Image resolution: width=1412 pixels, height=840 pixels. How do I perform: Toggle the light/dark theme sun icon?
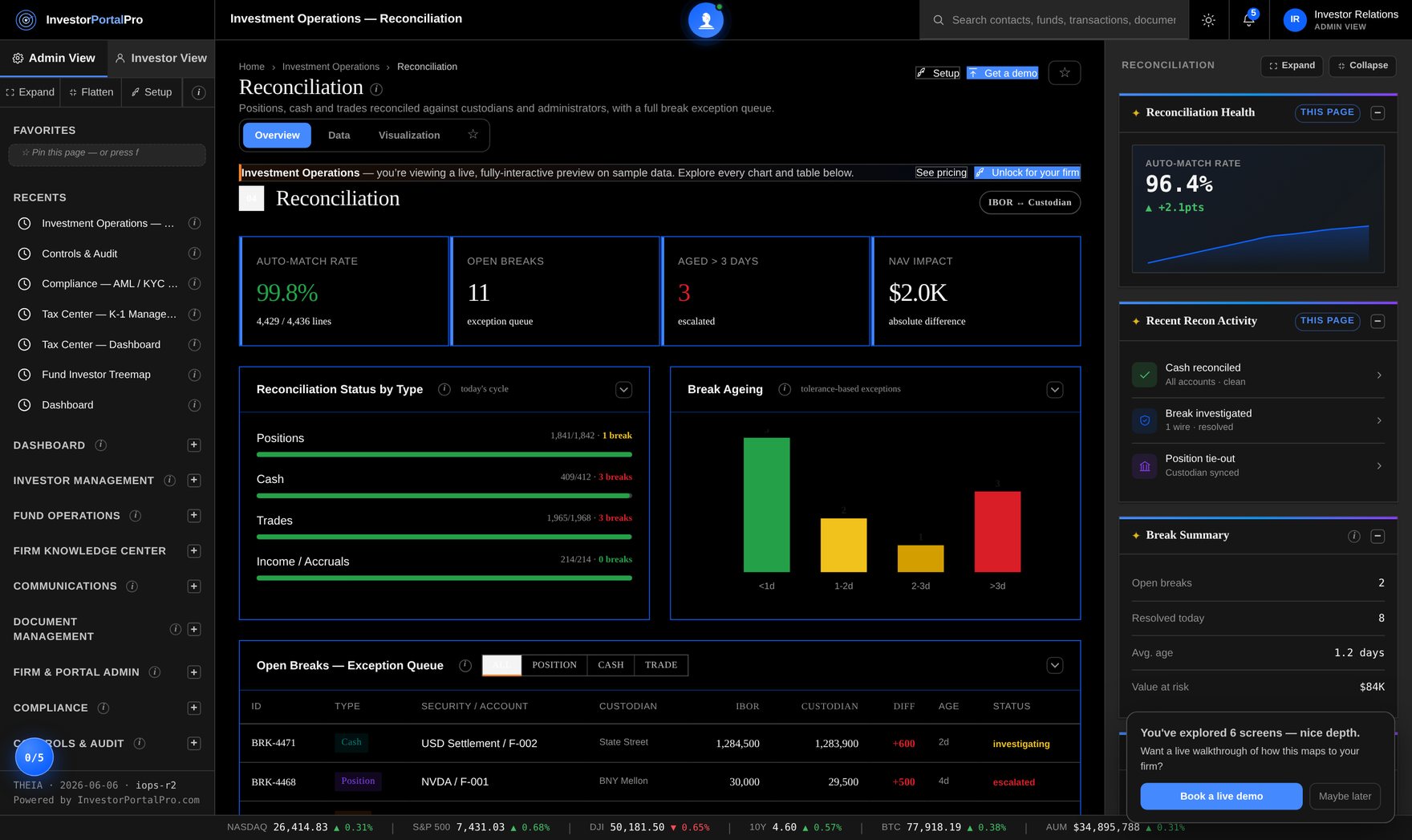(1208, 20)
